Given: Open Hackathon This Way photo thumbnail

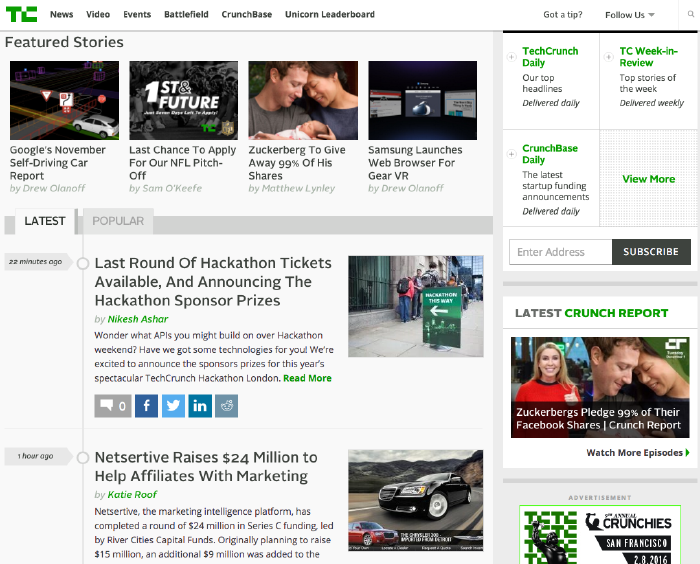Looking at the screenshot, I should click(x=416, y=306).
